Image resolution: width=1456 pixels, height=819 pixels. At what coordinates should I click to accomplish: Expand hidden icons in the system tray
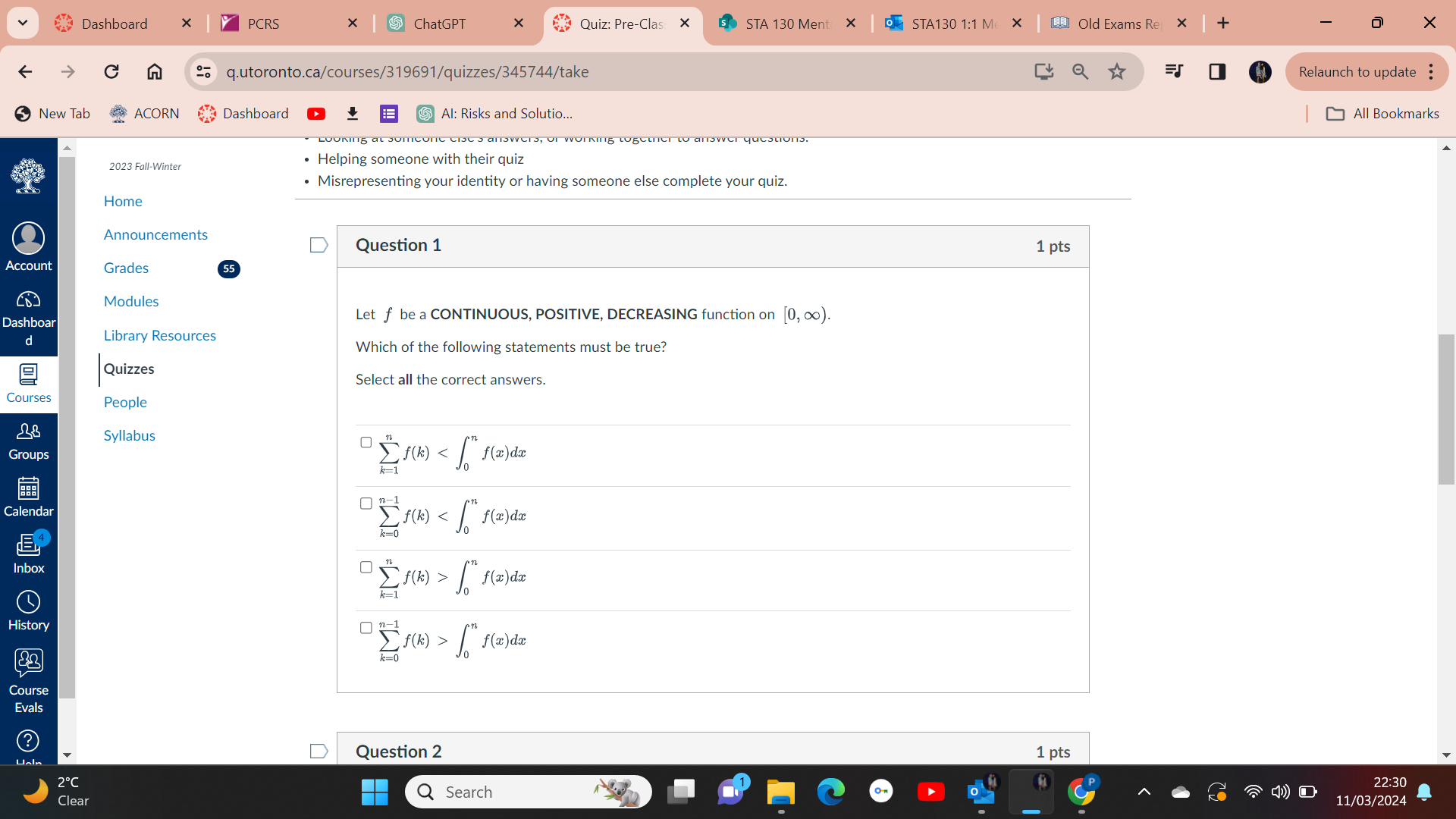coord(1144,792)
